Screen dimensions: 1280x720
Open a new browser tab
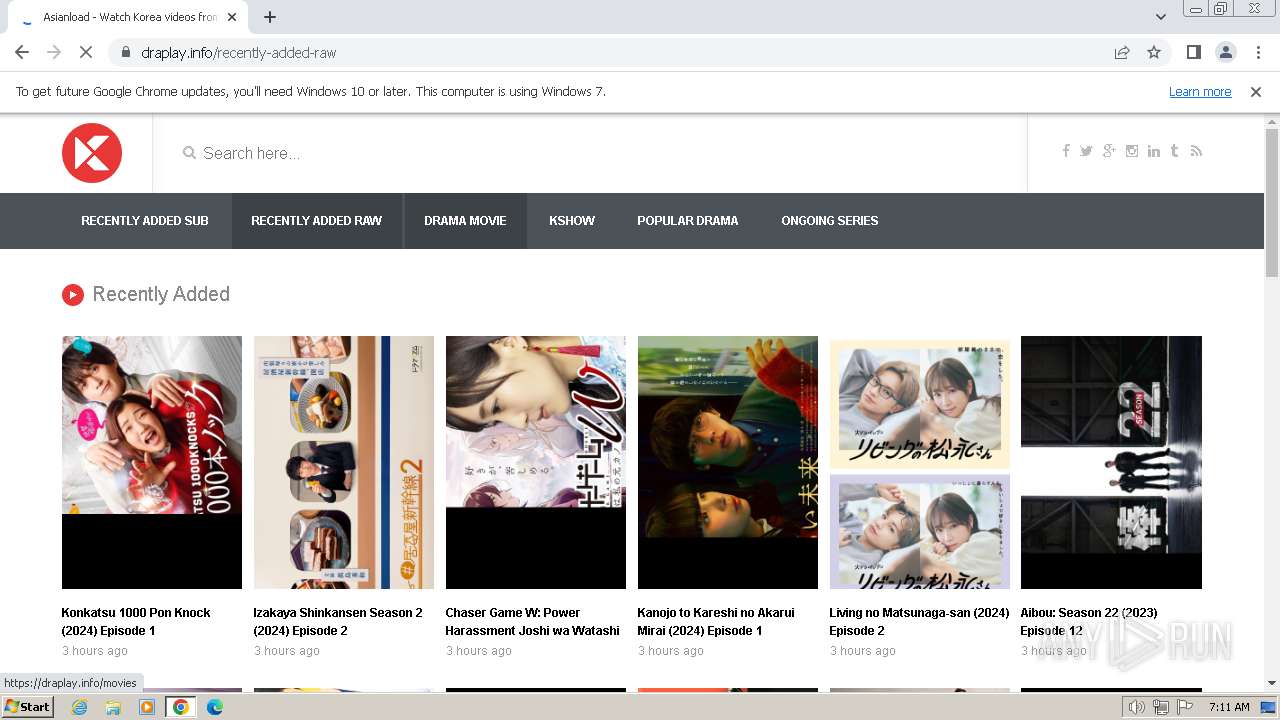pyautogui.click(x=270, y=17)
